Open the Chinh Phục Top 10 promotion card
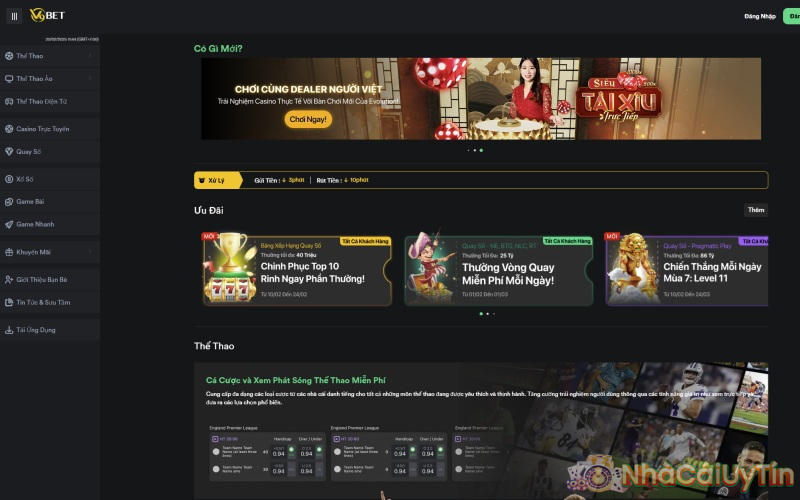Image resolution: width=800 pixels, height=500 pixels. (298, 270)
